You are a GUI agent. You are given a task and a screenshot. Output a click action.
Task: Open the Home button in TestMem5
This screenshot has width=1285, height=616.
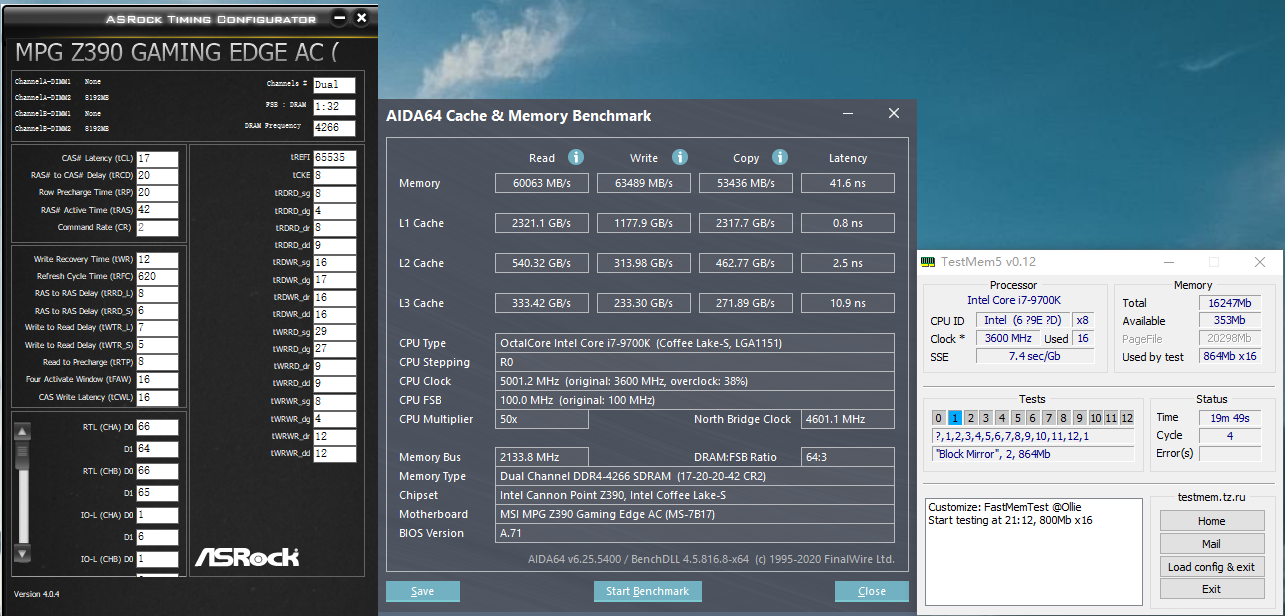click(x=1211, y=521)
